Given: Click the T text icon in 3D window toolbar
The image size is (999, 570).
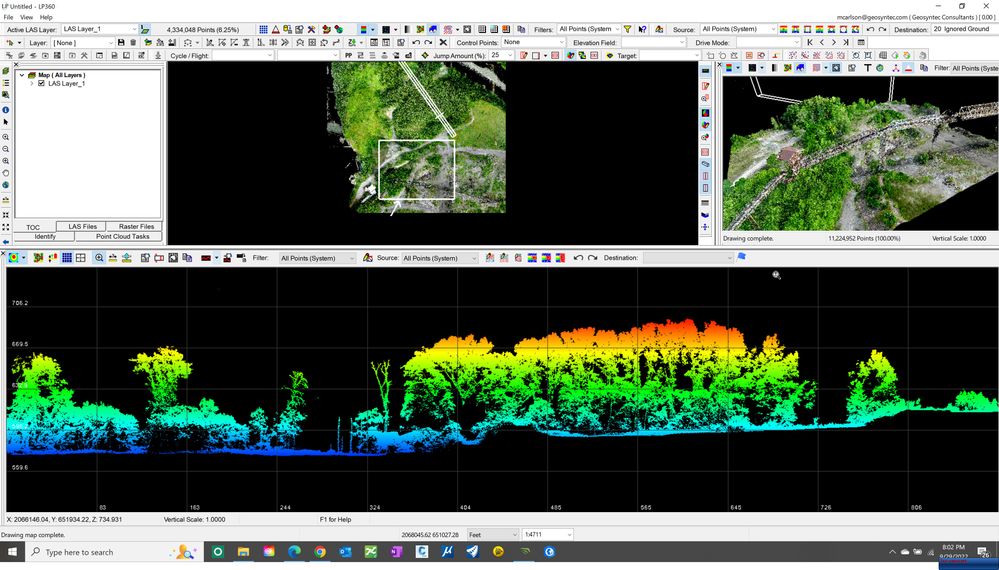Looking at the screenshot, I should tap(867, 68).
